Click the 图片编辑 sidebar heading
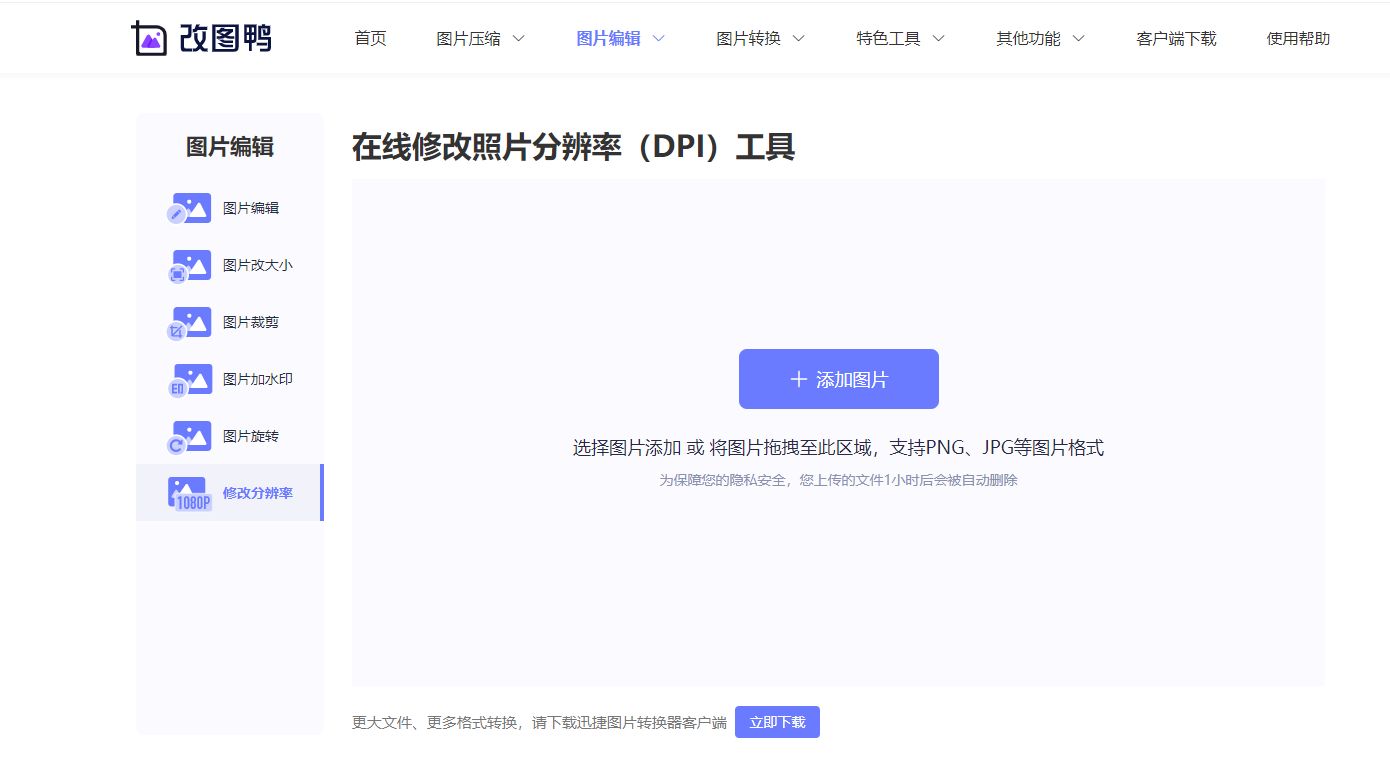1390x777 pixels. (x=230, y=147)
